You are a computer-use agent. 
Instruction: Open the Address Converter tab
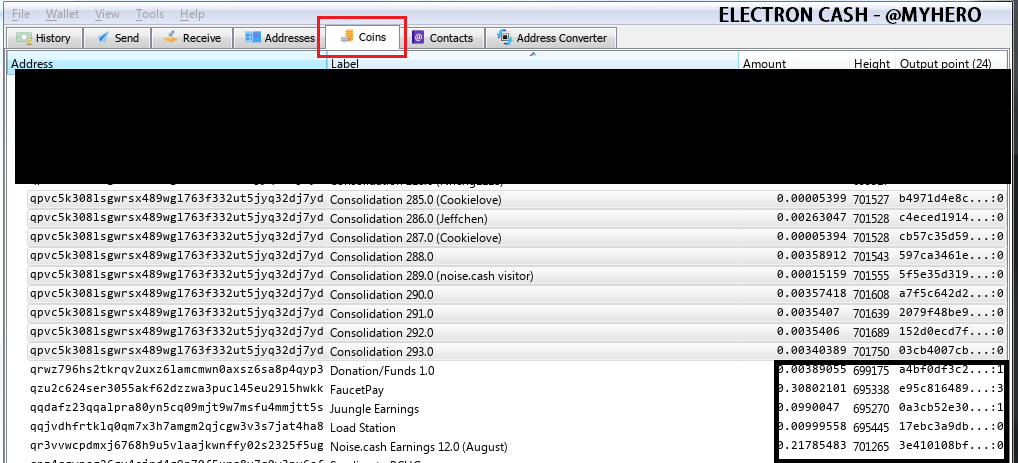(x=551, y=38)
